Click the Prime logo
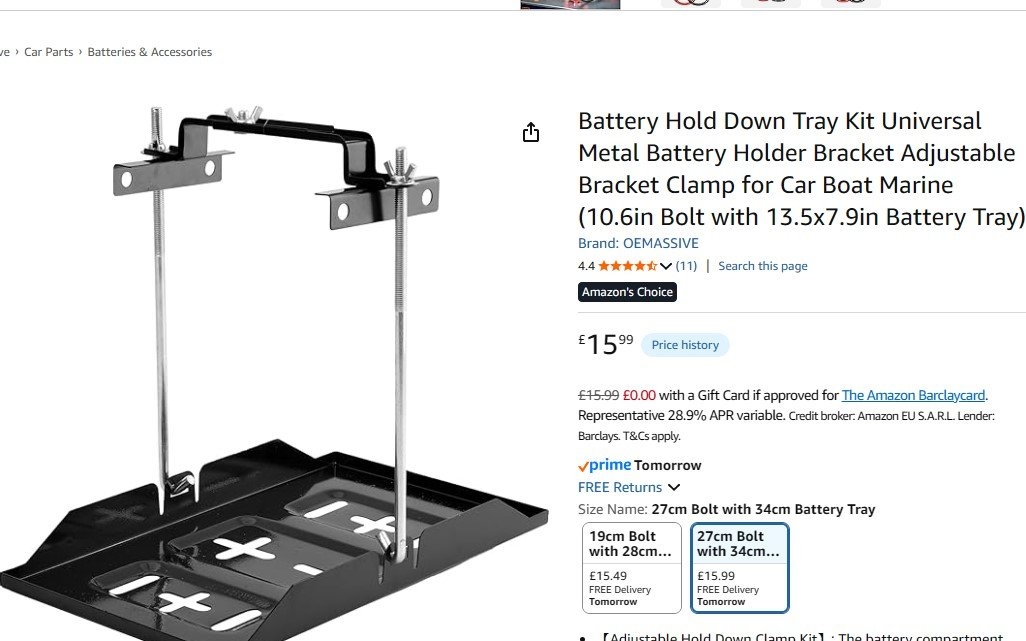 pos(604,465)
